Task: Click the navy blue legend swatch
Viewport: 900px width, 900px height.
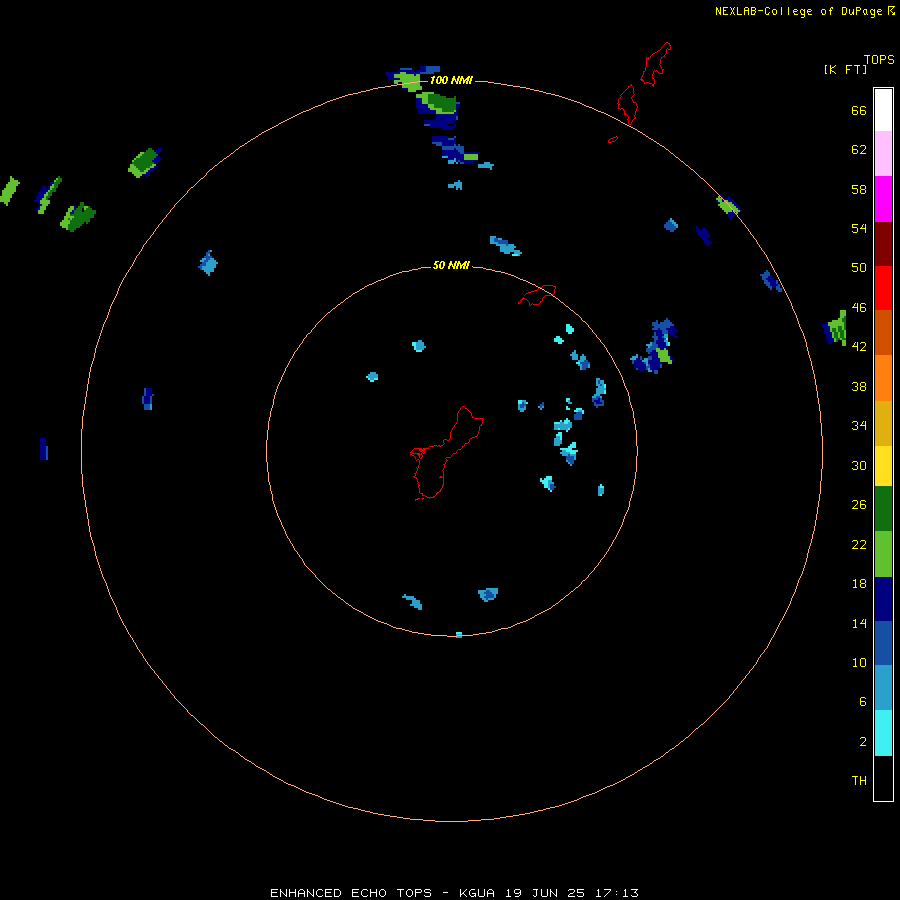Action: [x=883, y=599]
